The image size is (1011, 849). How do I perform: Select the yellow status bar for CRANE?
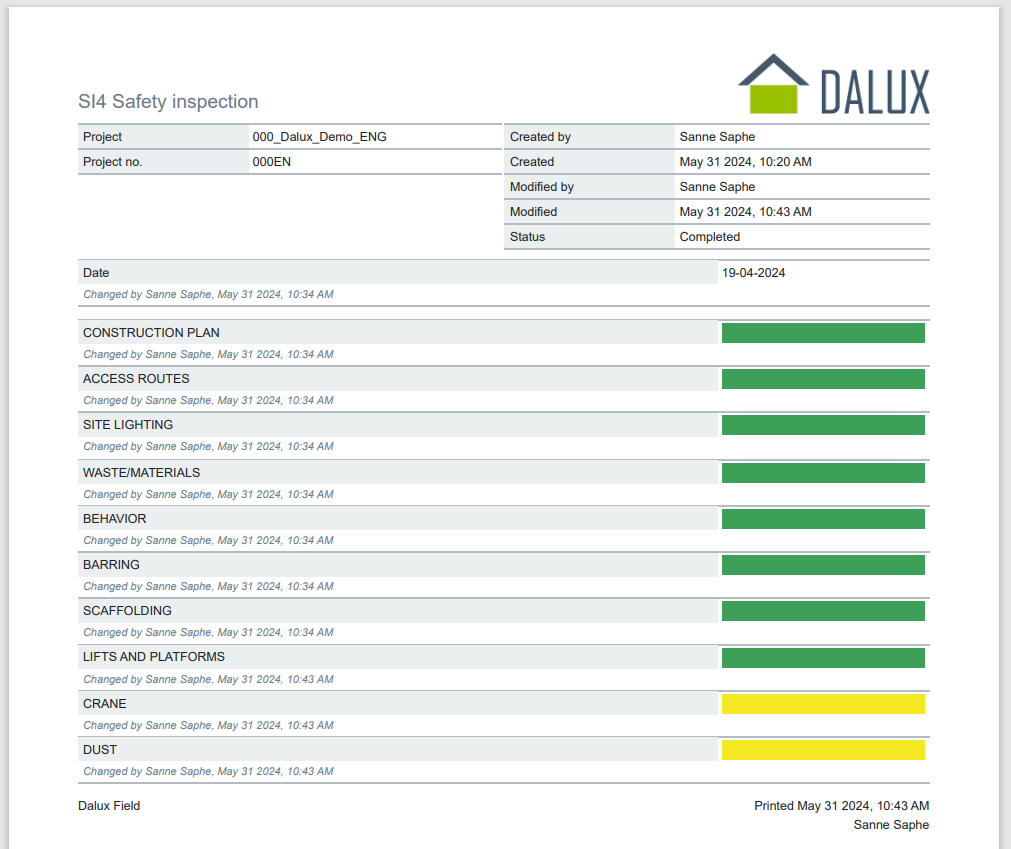pos(823,704)
